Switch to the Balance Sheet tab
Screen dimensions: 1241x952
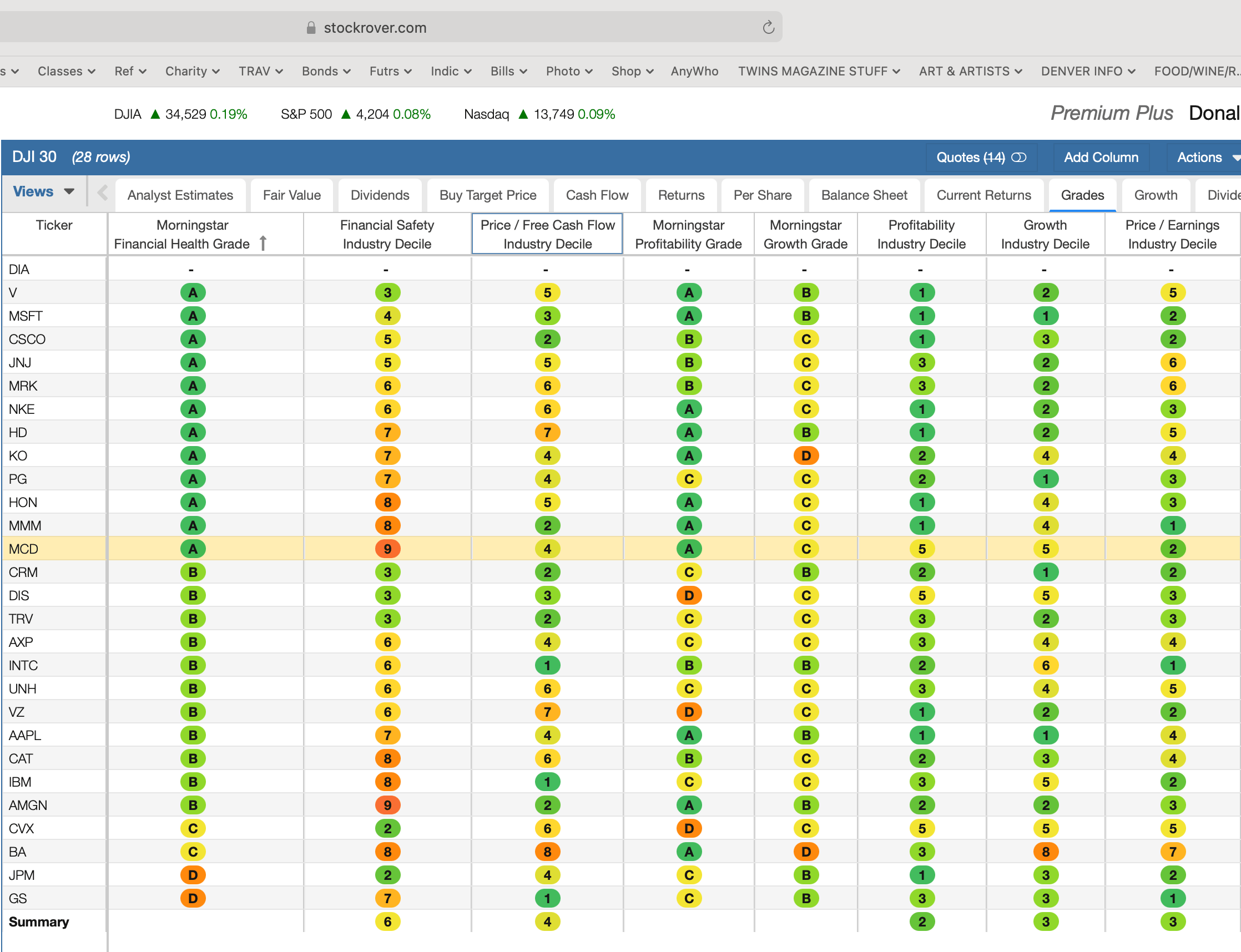tap(864, 195)
